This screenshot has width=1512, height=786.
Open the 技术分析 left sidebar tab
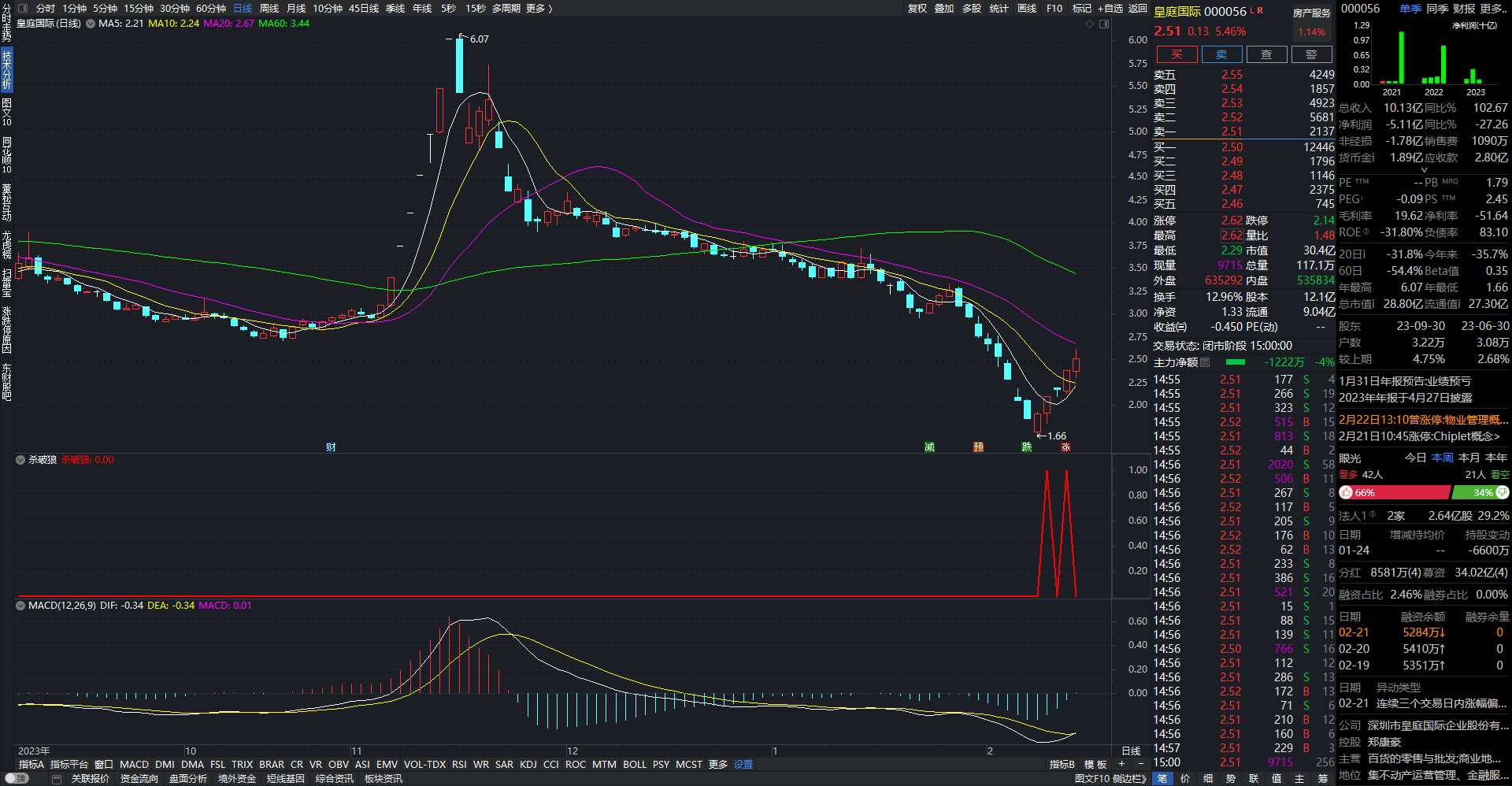point(6,69)
